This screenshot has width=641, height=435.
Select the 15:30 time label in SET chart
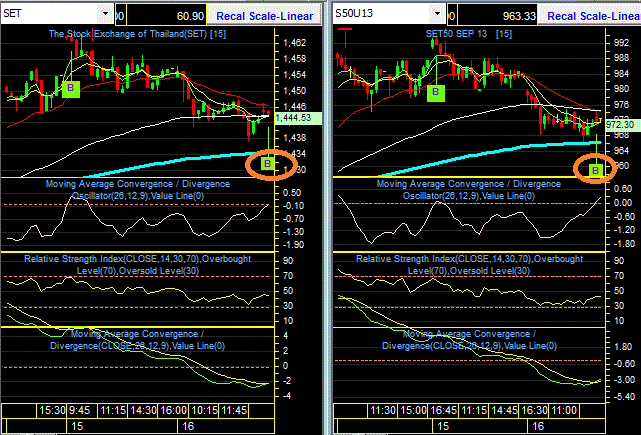tap(52, 410)
